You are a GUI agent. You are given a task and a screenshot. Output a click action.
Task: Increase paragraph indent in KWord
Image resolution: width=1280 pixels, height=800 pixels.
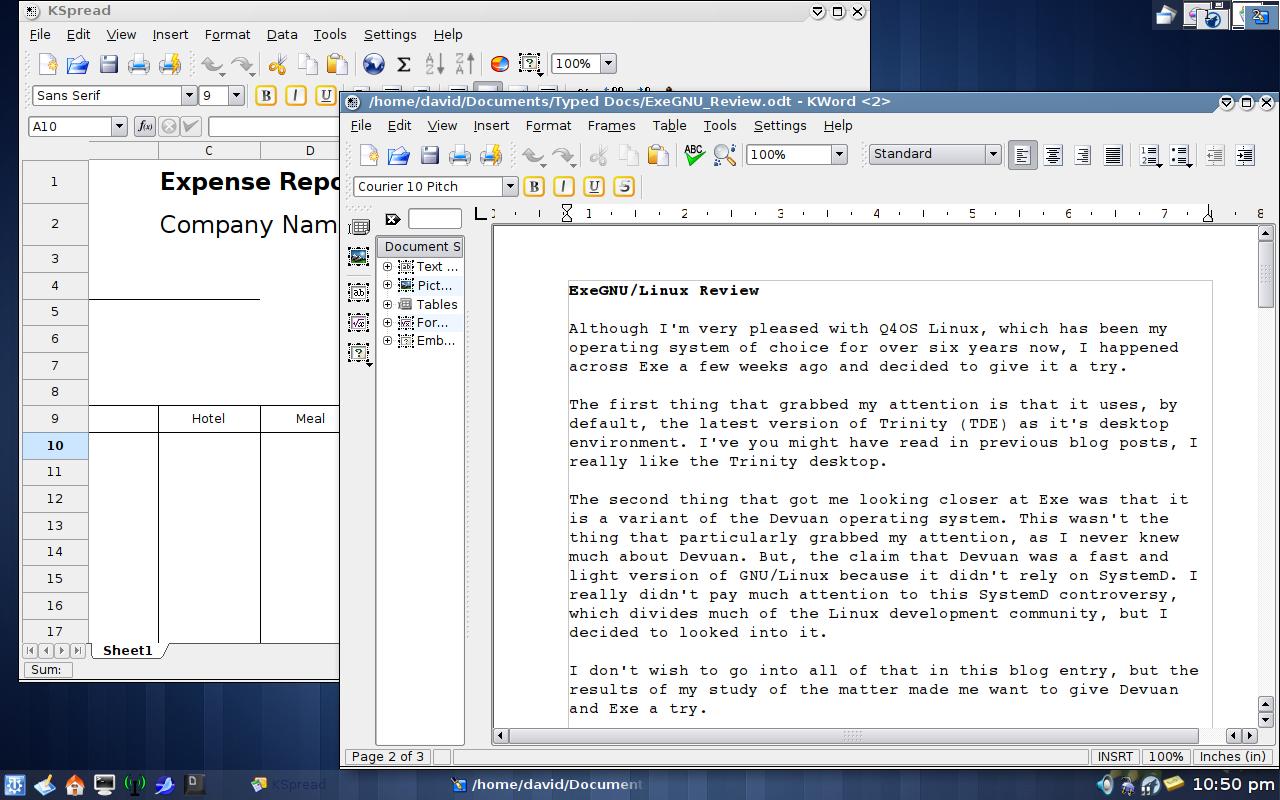[x=1245, y=155]
